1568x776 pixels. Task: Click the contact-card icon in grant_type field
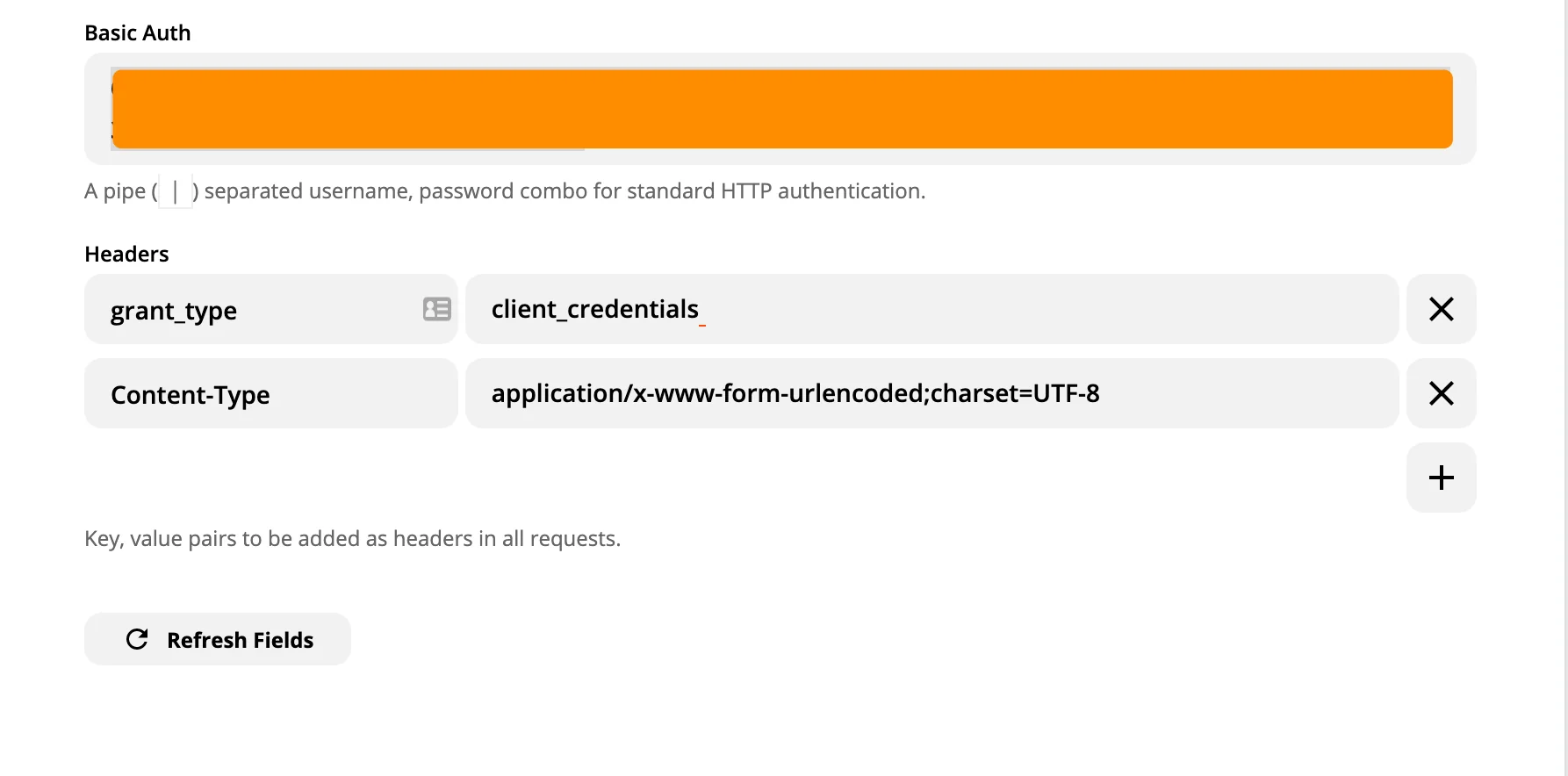point(436,309)
